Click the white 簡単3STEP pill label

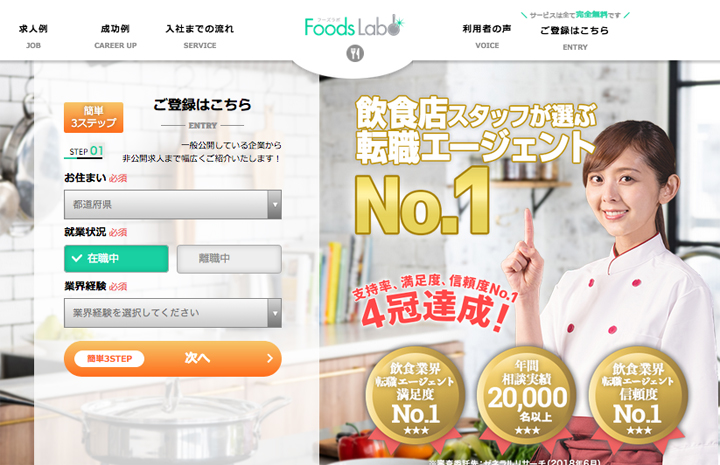109,359
